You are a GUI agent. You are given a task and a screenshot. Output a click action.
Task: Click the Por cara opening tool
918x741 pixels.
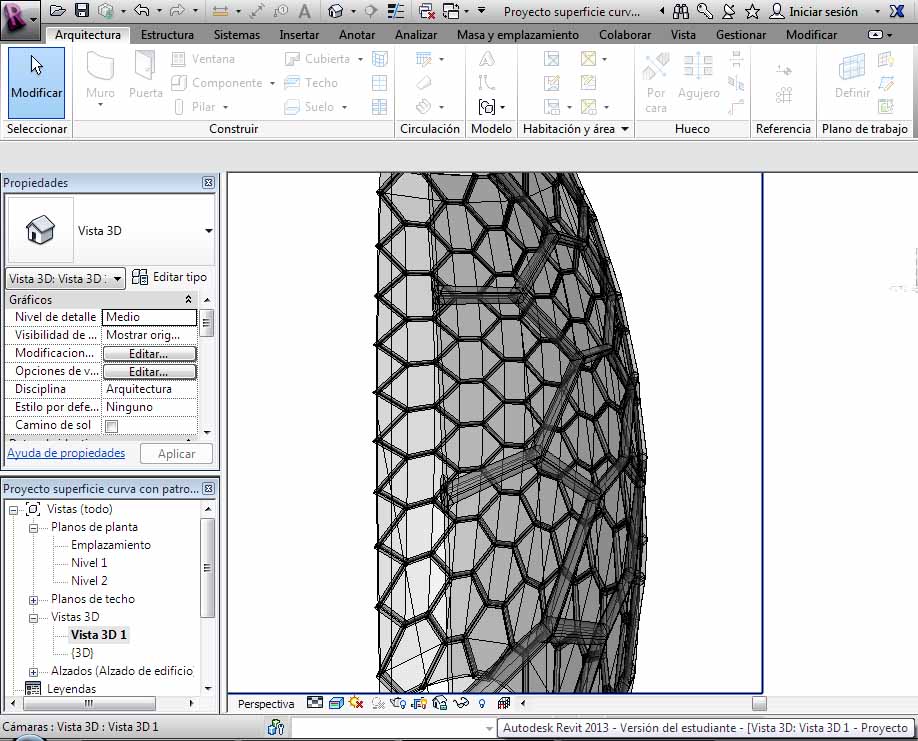click(x=656, y=80)
